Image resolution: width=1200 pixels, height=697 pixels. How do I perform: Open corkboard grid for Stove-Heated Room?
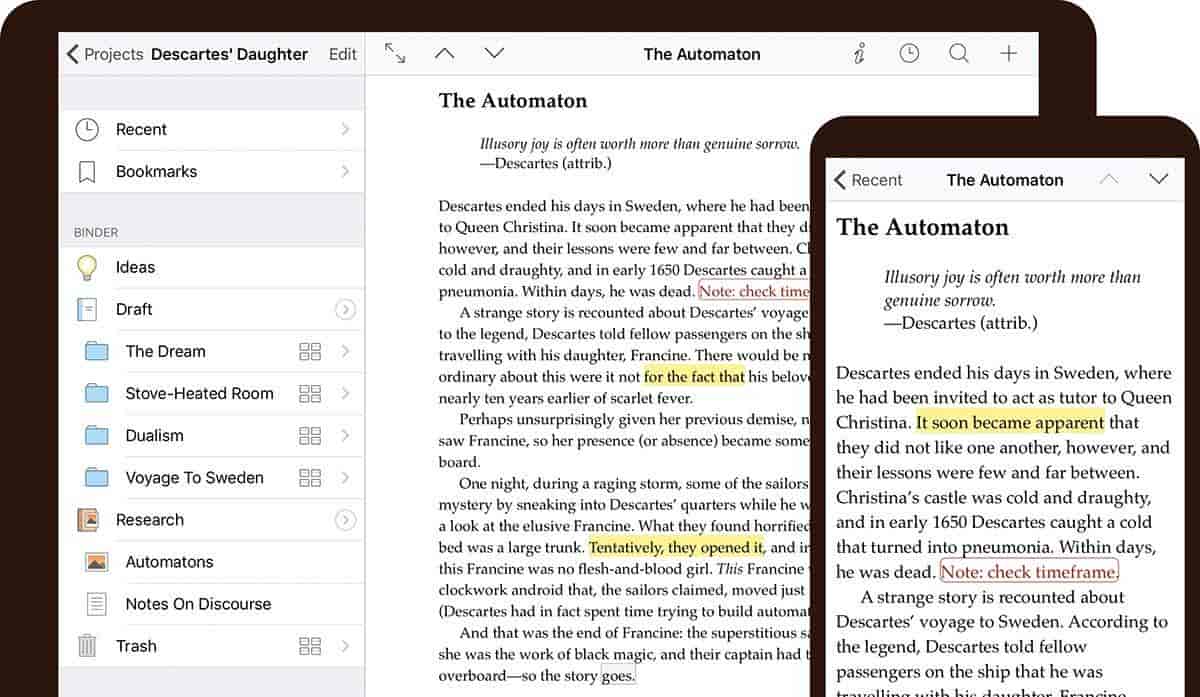(310, 394)
